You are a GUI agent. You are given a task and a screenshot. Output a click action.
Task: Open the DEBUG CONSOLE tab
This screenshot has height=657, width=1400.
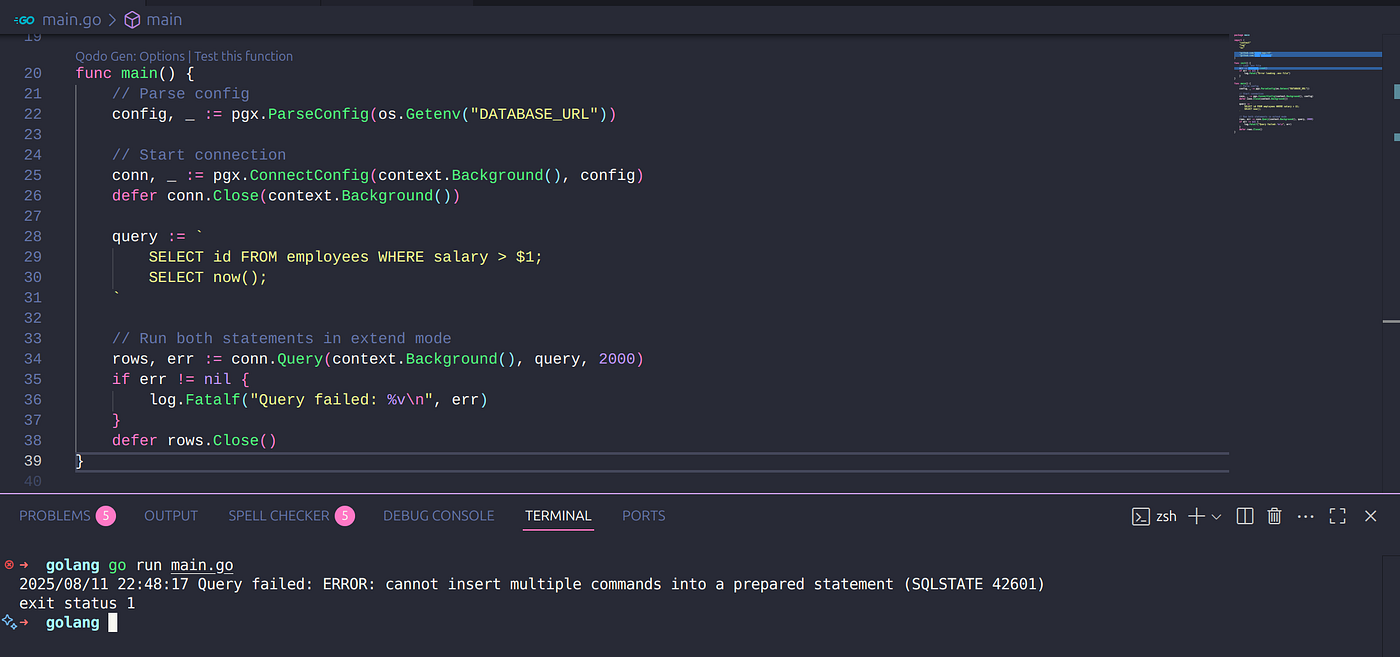[439, 515]
